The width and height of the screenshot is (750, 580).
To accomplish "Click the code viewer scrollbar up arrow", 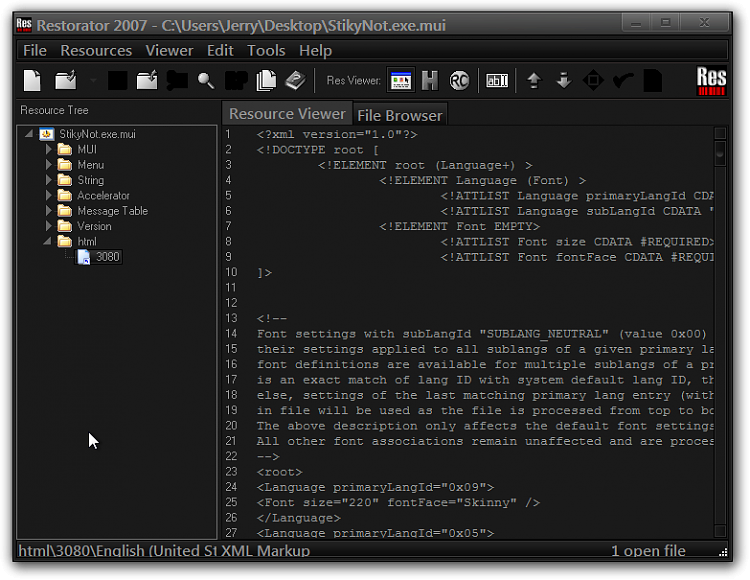I will pos(720,133).
